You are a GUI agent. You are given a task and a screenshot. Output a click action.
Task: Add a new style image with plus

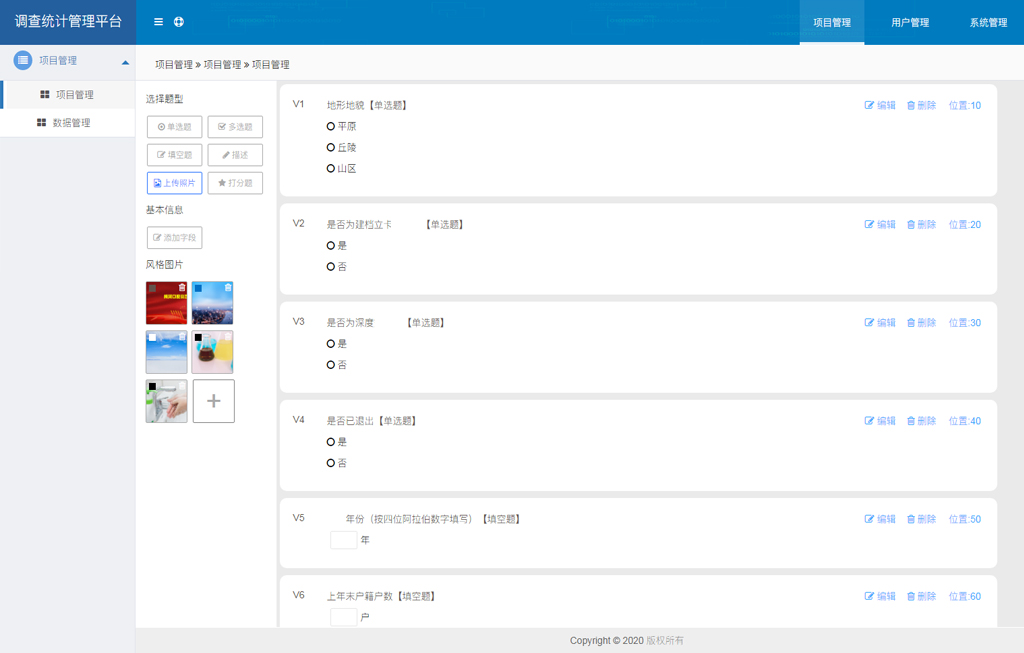(x=213, y=401)
